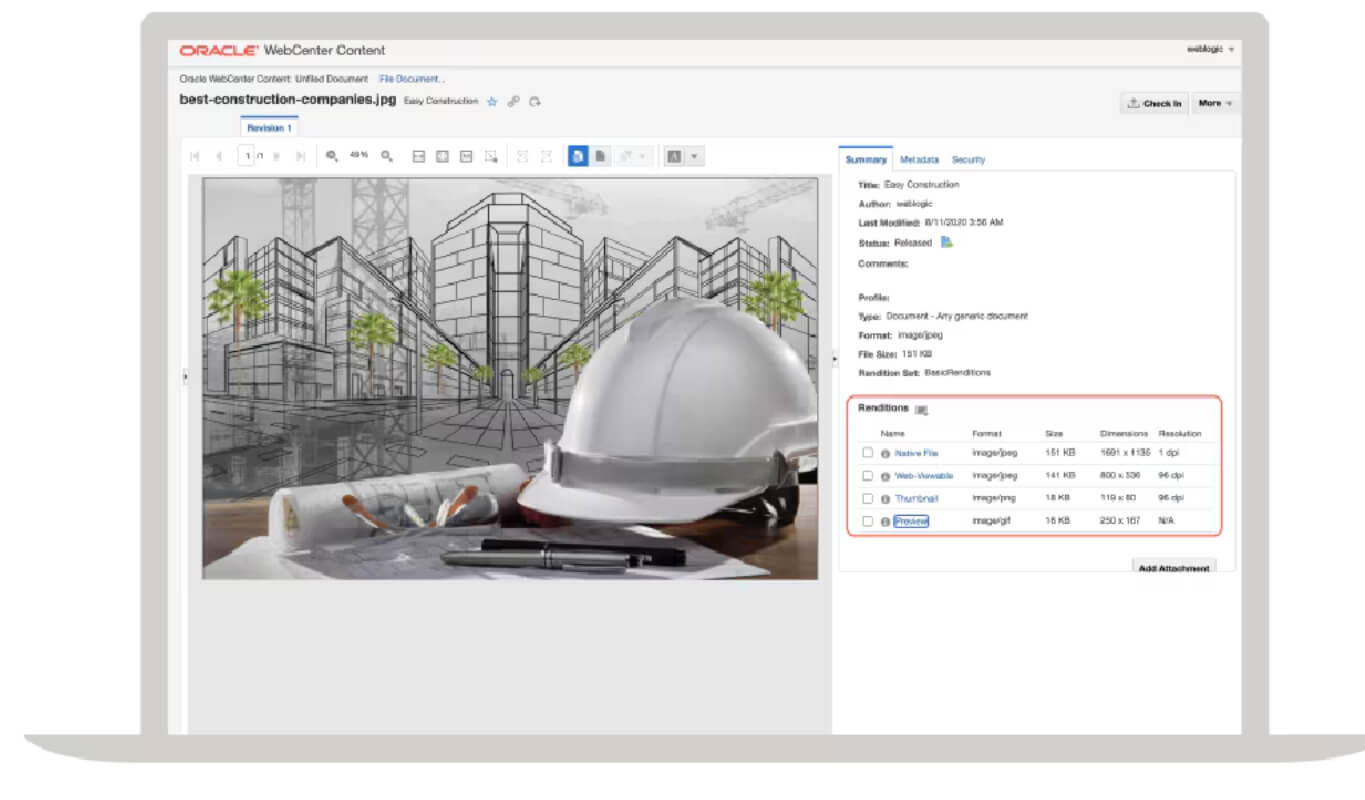Click the 141 KB size cell
This screenshot has height=800, width=1365.
pyautogui.click(x=1060, y=476)
